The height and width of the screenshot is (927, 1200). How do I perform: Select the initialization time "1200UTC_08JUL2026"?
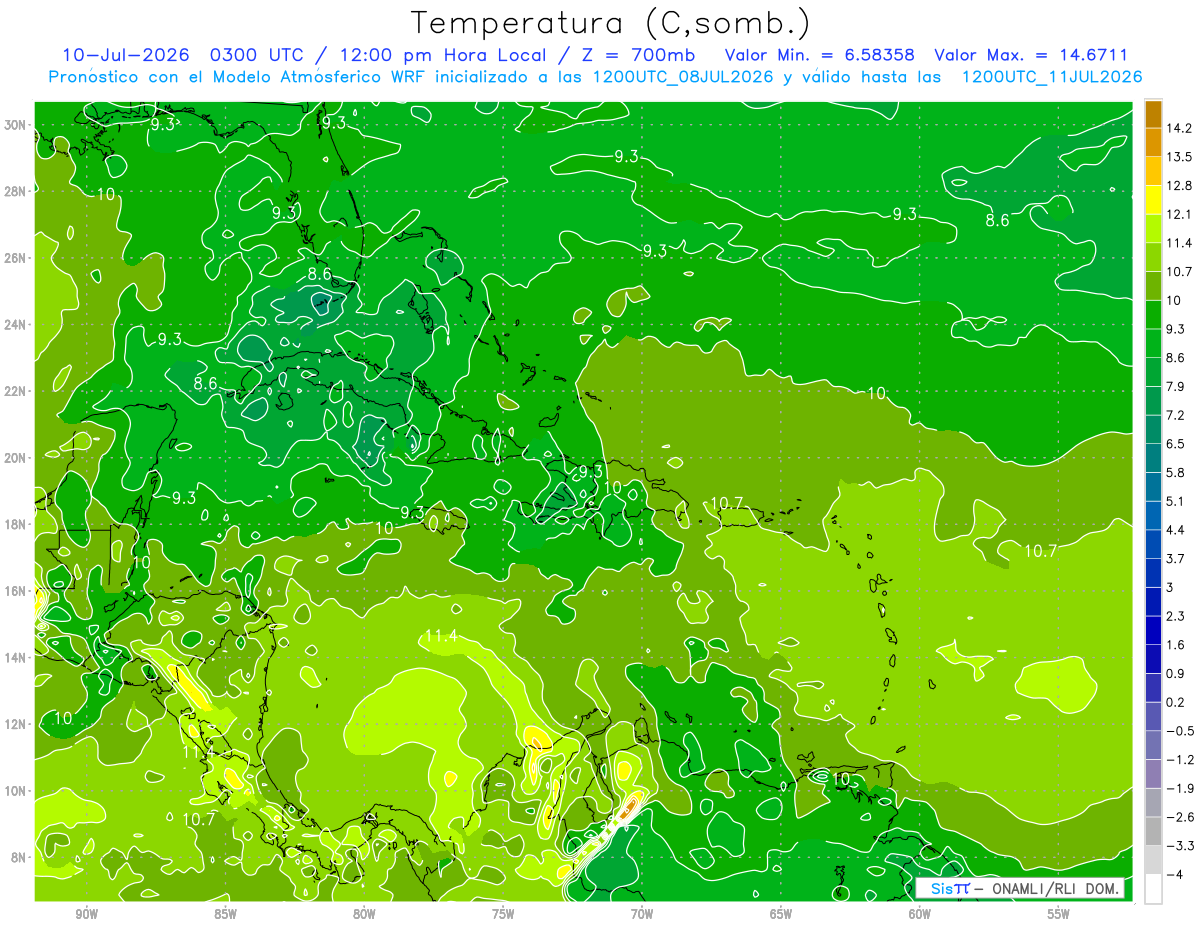click(684, 77)
